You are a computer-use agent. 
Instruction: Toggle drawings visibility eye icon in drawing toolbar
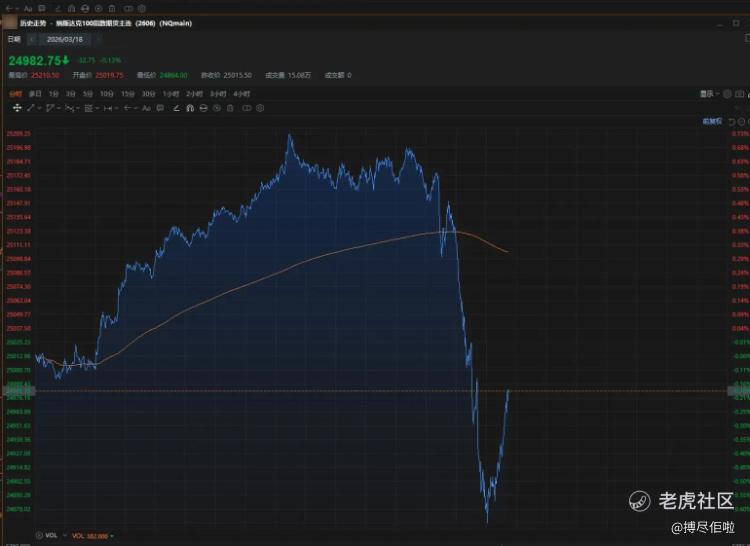pyautogui.click(x=217, y=108)
